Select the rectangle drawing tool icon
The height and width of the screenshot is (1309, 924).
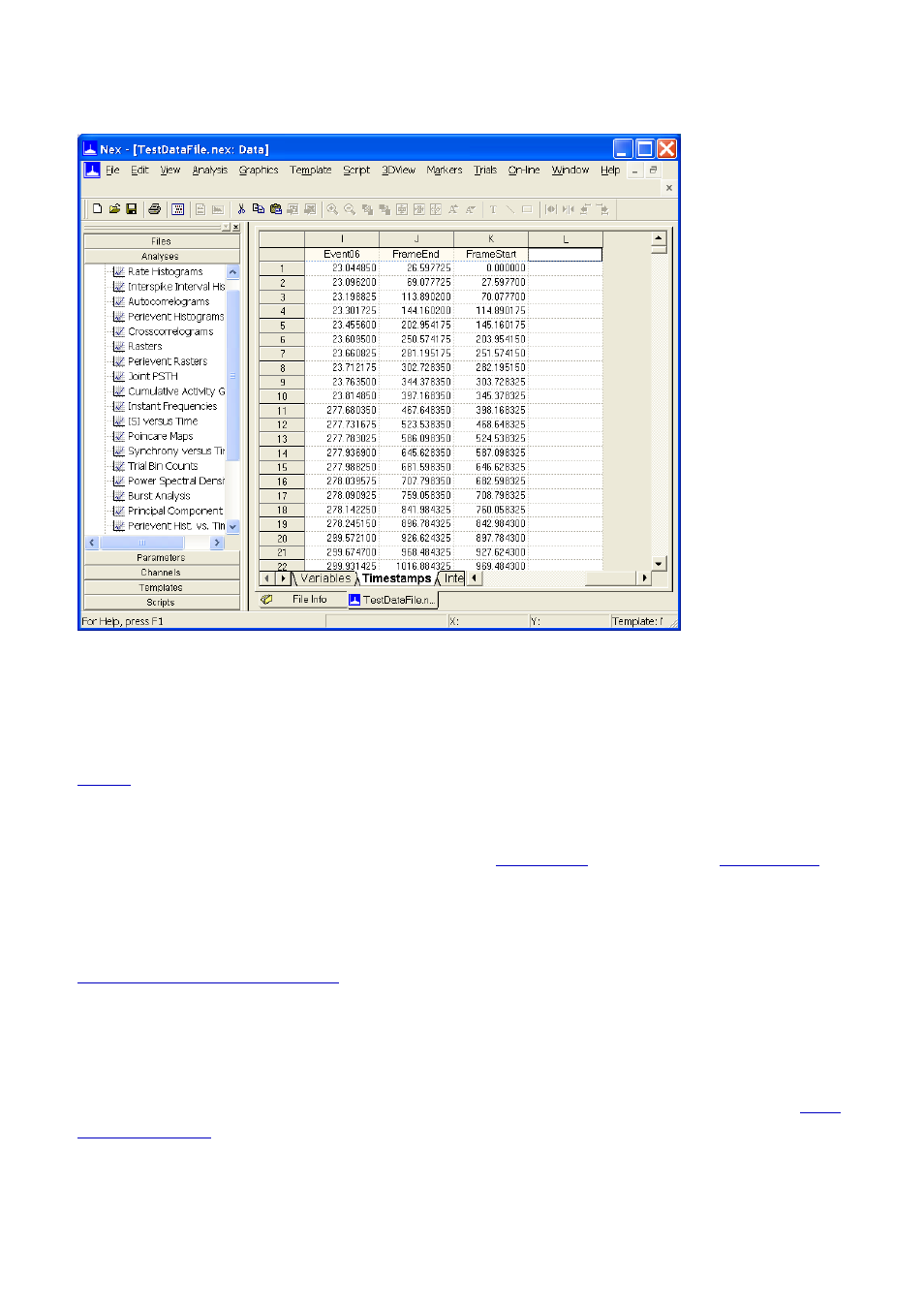(x=527, y=209)
